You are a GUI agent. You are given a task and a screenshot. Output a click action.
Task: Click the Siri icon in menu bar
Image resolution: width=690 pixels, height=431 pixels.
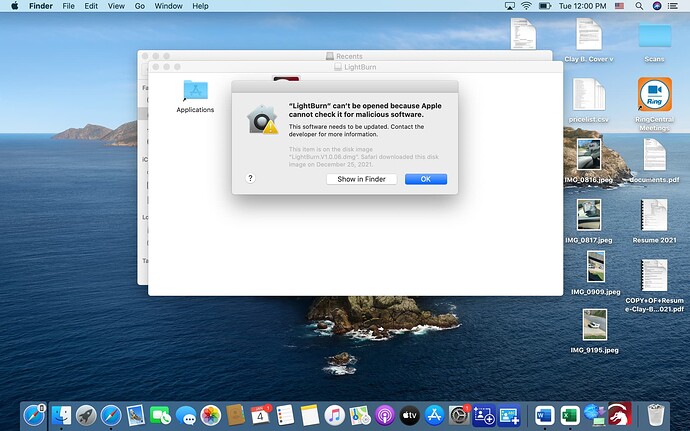coord(657,6)
